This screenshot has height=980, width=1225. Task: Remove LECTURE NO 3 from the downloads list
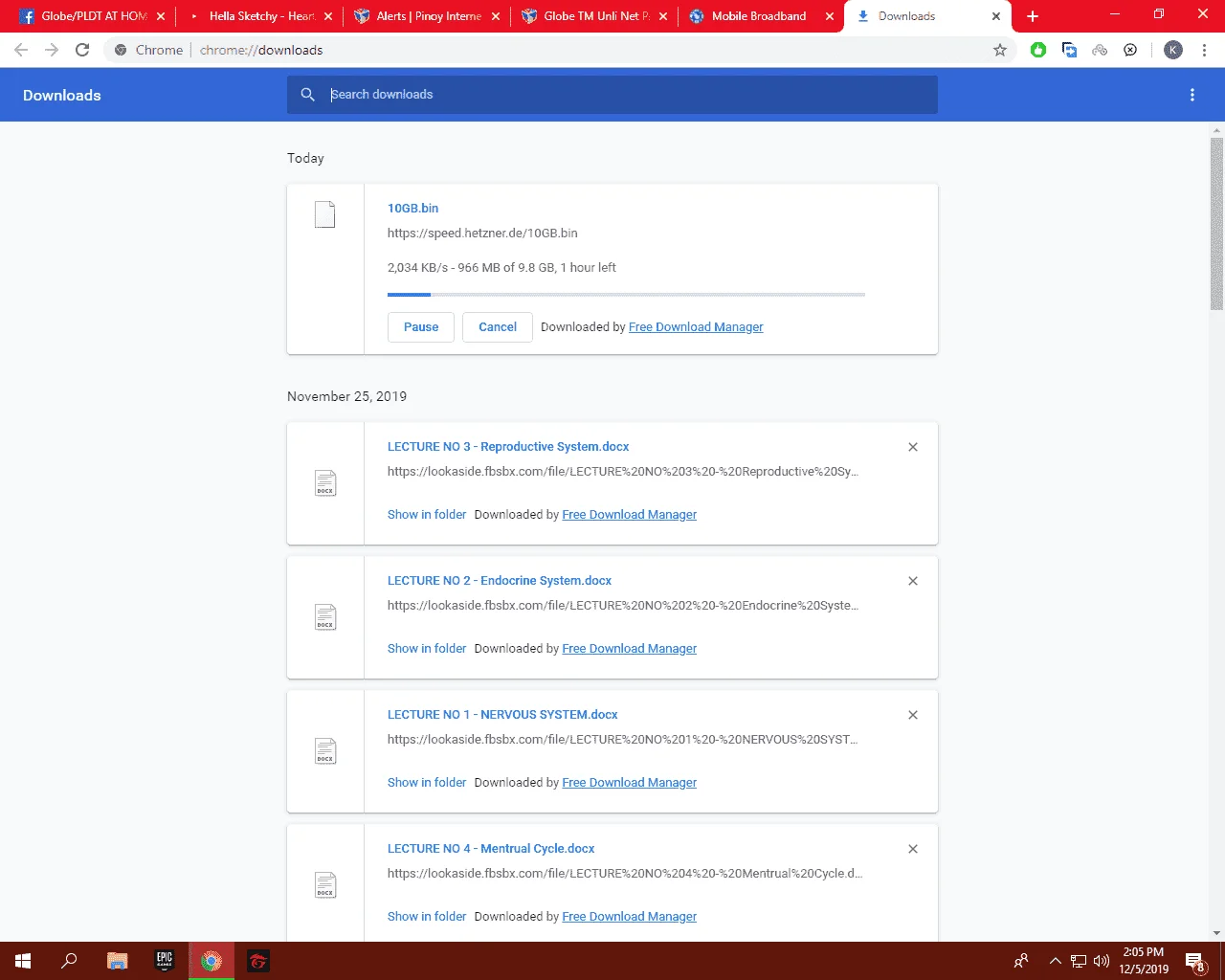coord(913,447)
